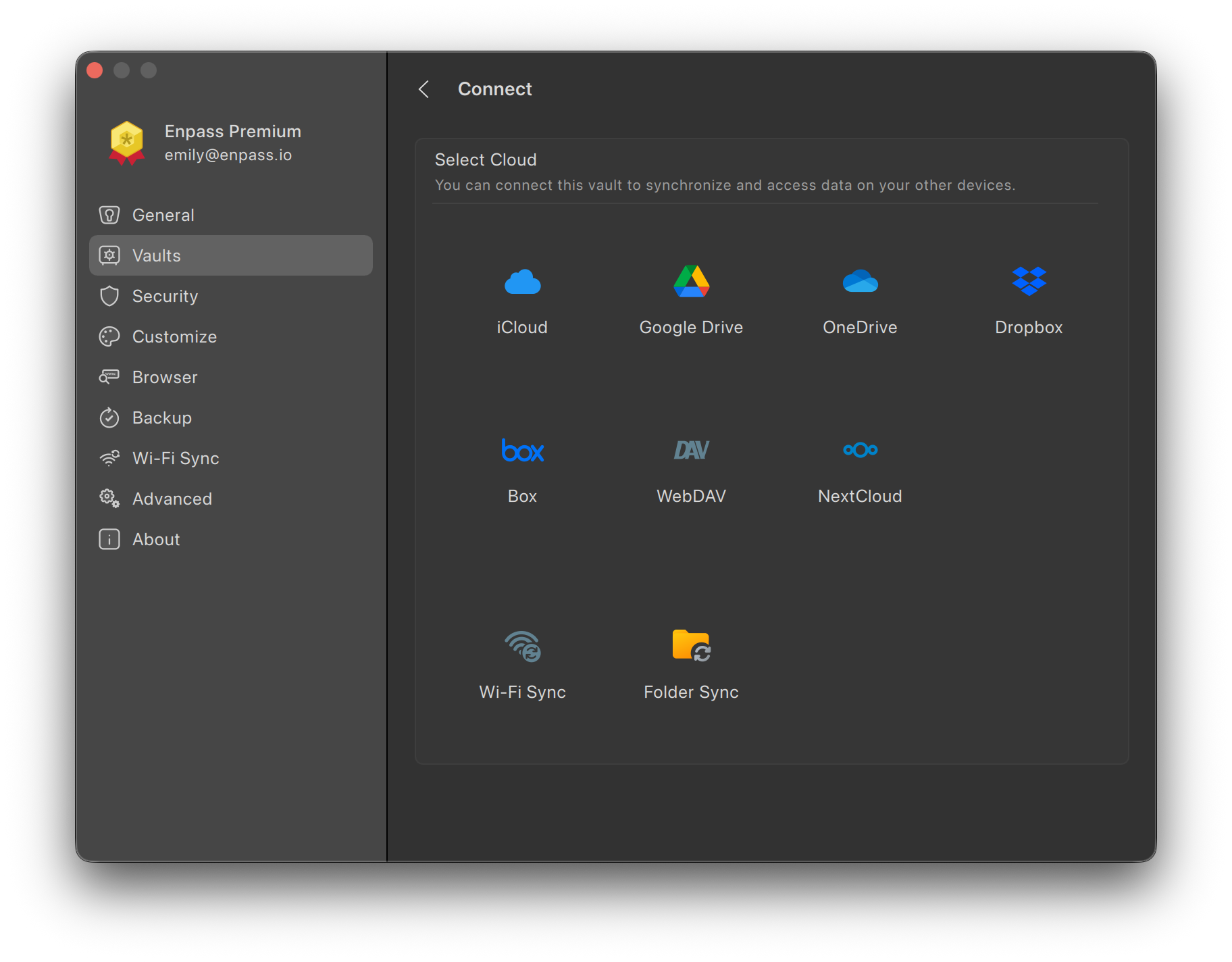Click the General sidebar icon
Image resolution: width=1232 pixels, height=962 pixels.
pos(109,215)
